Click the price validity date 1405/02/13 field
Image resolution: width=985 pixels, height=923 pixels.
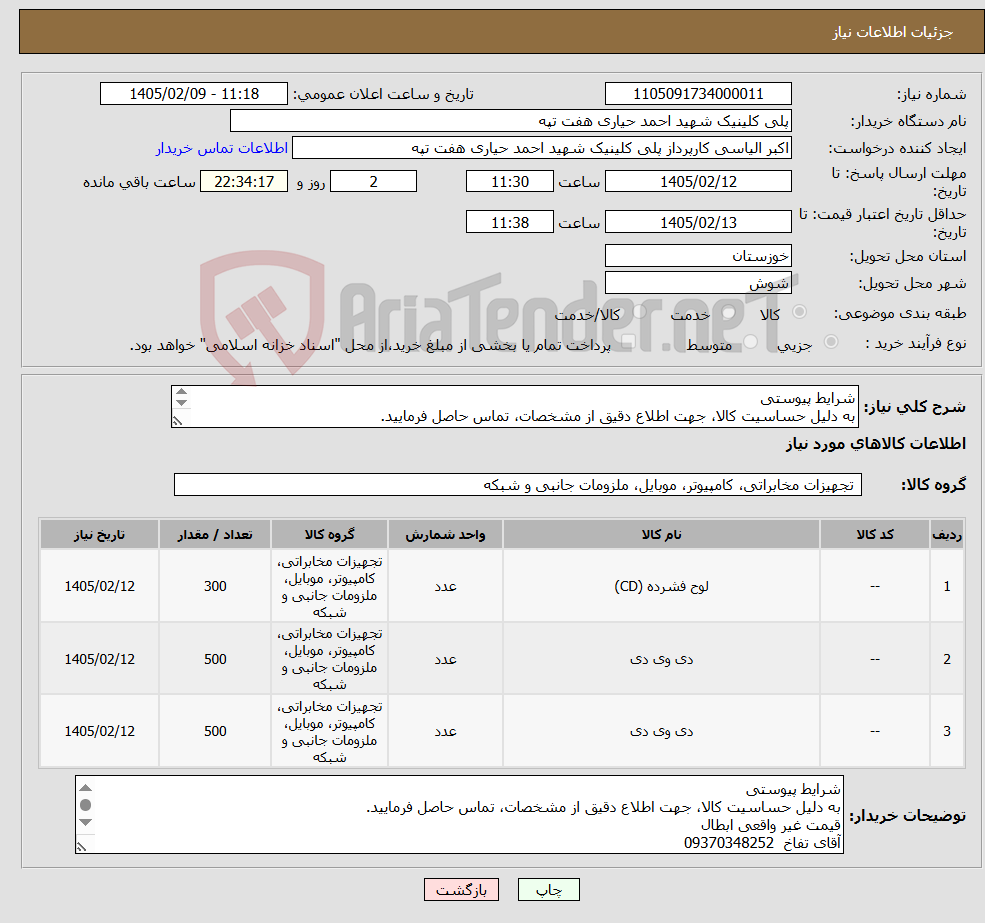pyautogui.click(x=698, y=222)
